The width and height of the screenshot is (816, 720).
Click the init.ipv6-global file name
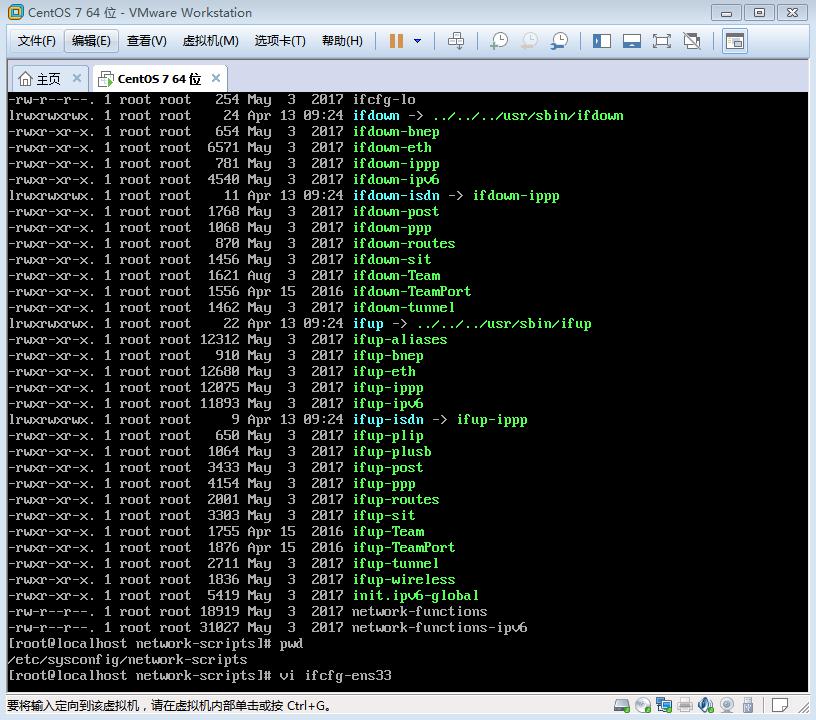pyautogui.click(x=415, y=596)
